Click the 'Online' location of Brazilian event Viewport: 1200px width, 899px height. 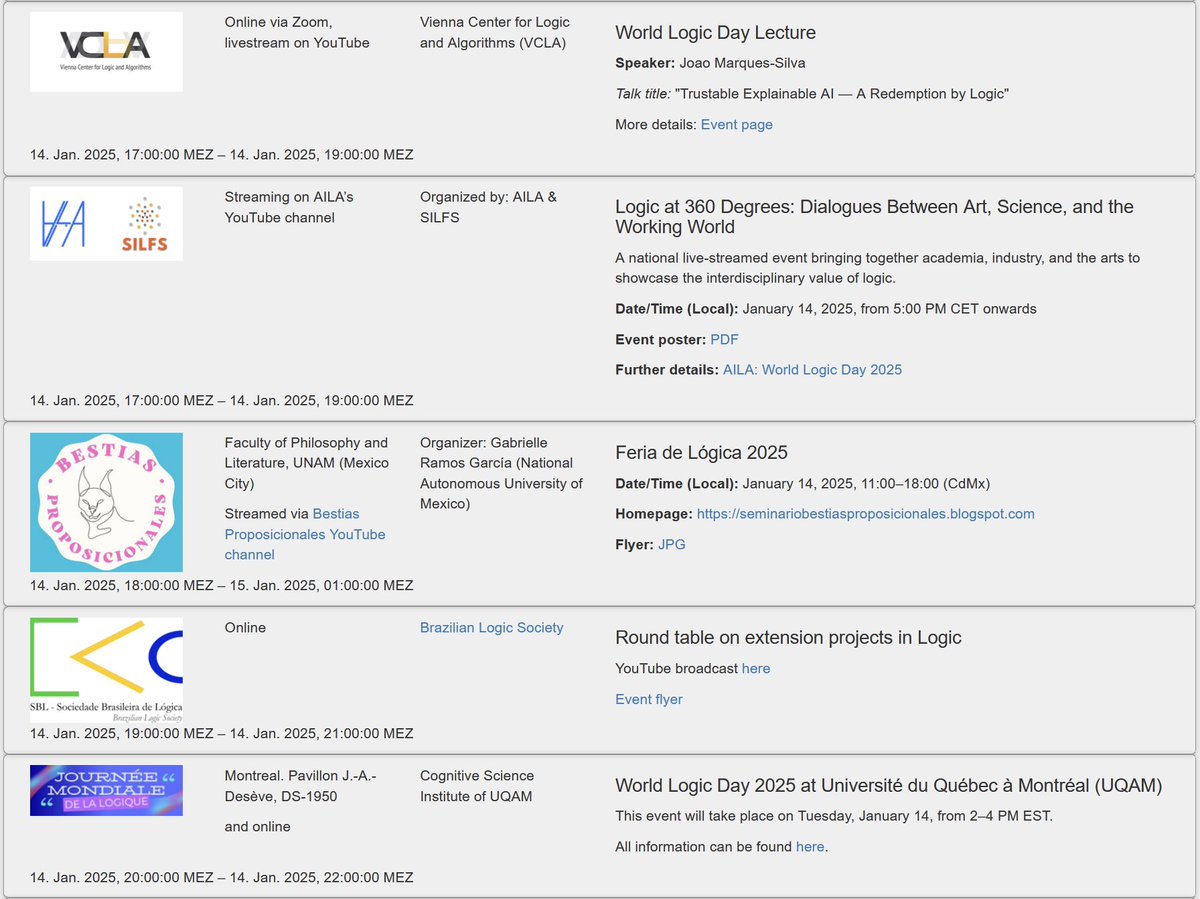[x=246, y=628]
